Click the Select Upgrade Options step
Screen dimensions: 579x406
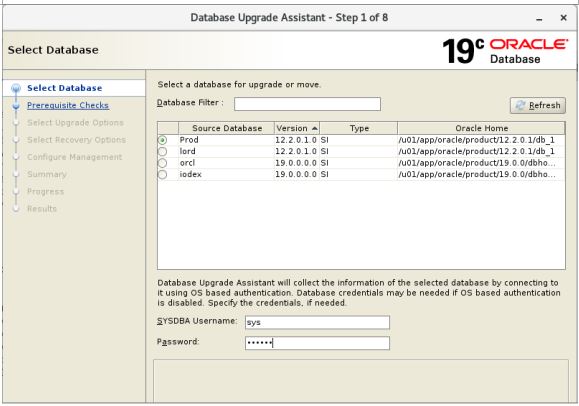click(x=75, y=123)
